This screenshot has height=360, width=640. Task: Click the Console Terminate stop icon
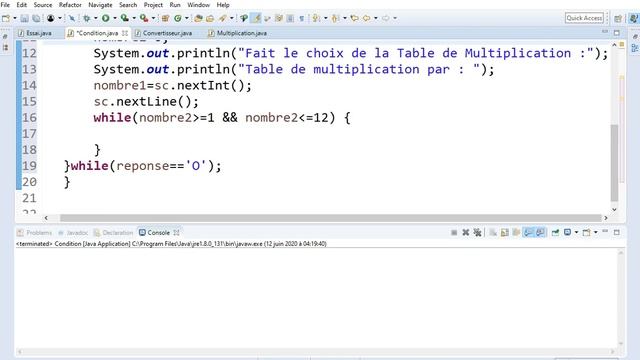click(454, 233)
